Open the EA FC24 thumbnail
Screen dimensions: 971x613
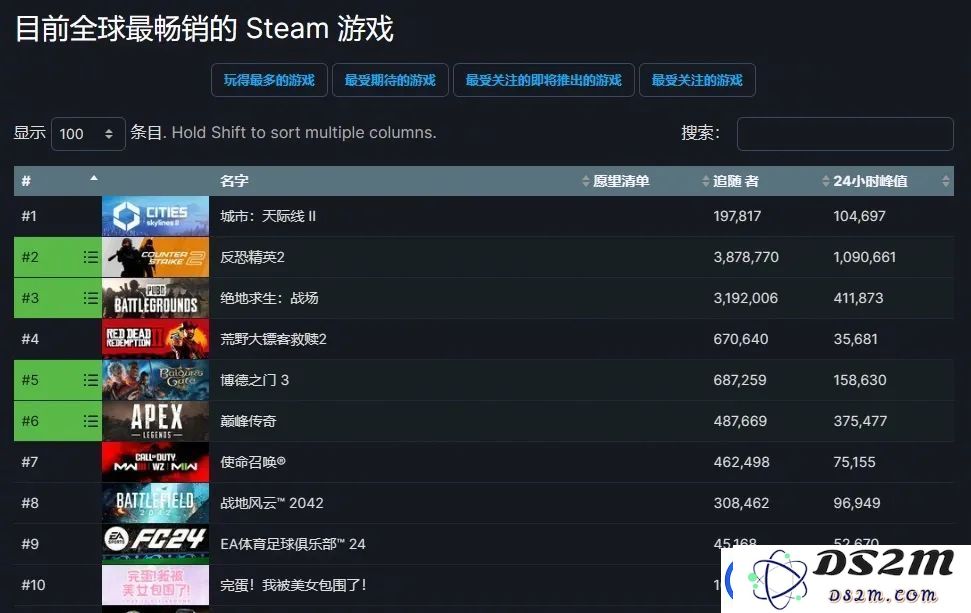[x=155, y=544]
